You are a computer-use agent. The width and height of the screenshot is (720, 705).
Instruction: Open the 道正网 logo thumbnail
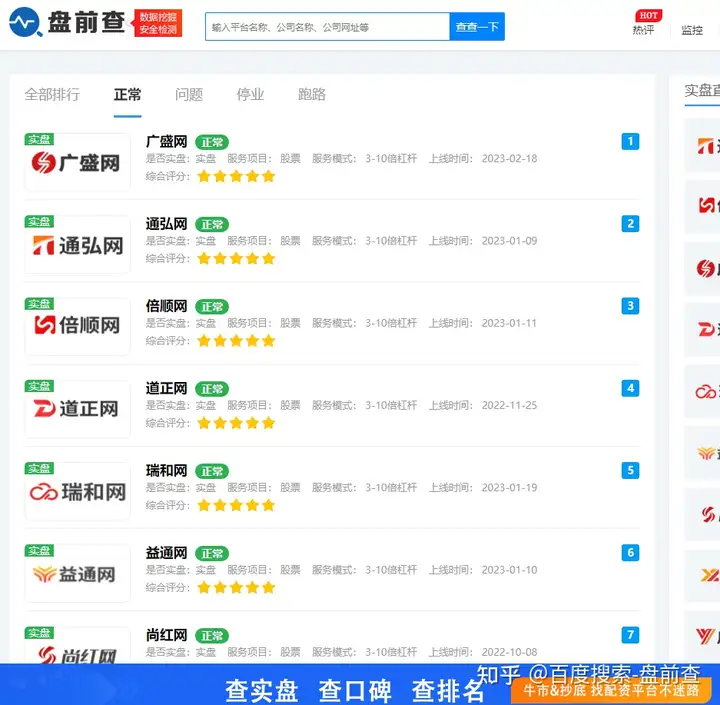(x=77, y=409)
